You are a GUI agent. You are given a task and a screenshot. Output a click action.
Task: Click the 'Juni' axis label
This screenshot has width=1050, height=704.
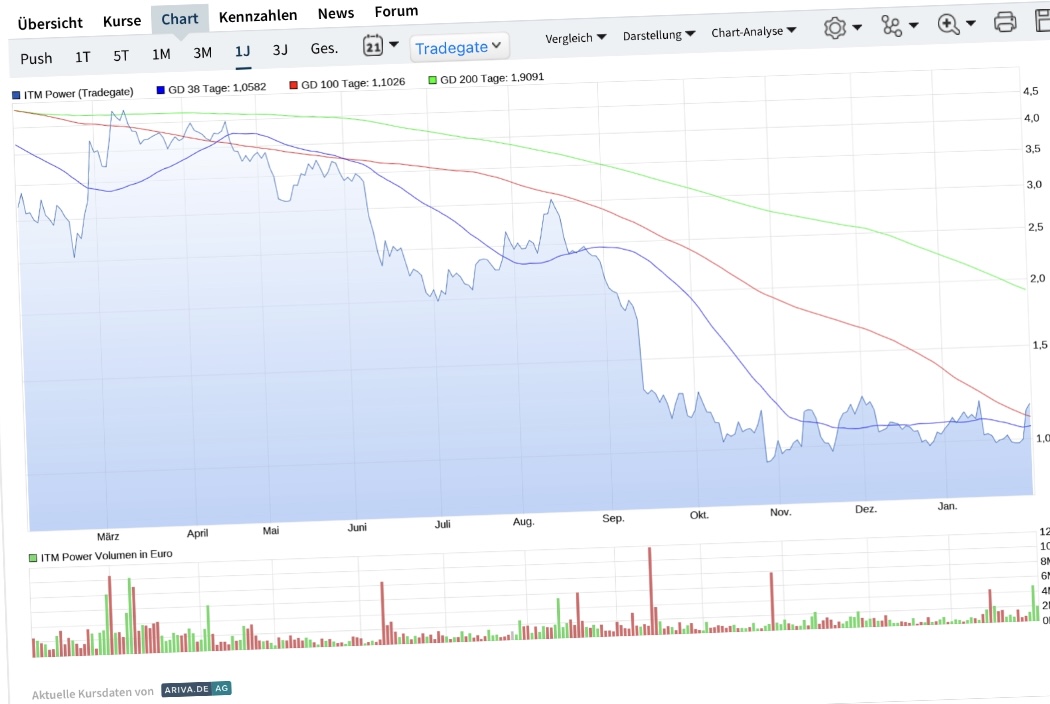[x=357, y=527]
